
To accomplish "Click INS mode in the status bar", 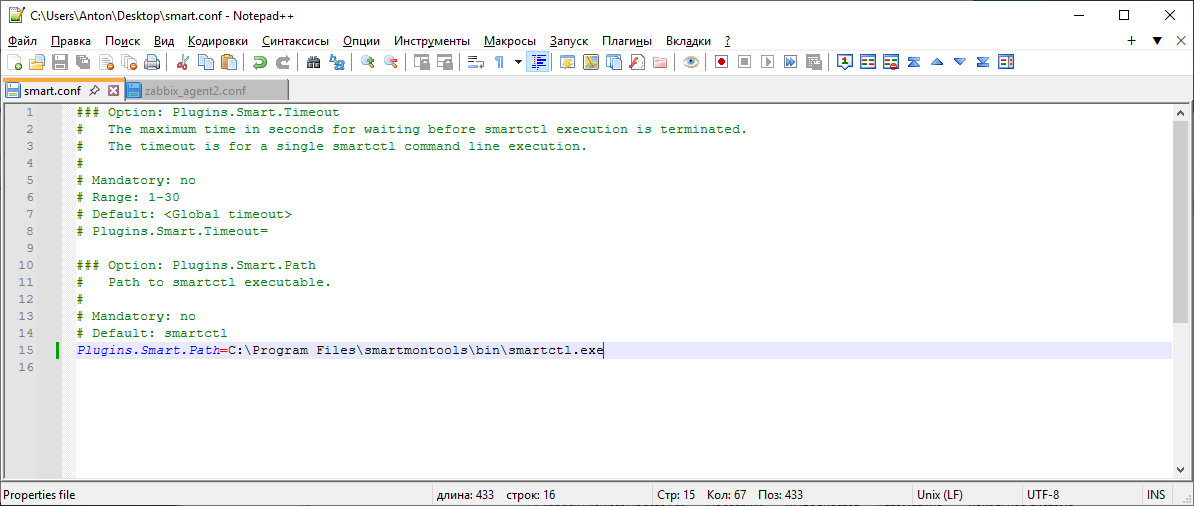I will [x=1155, y=495].
